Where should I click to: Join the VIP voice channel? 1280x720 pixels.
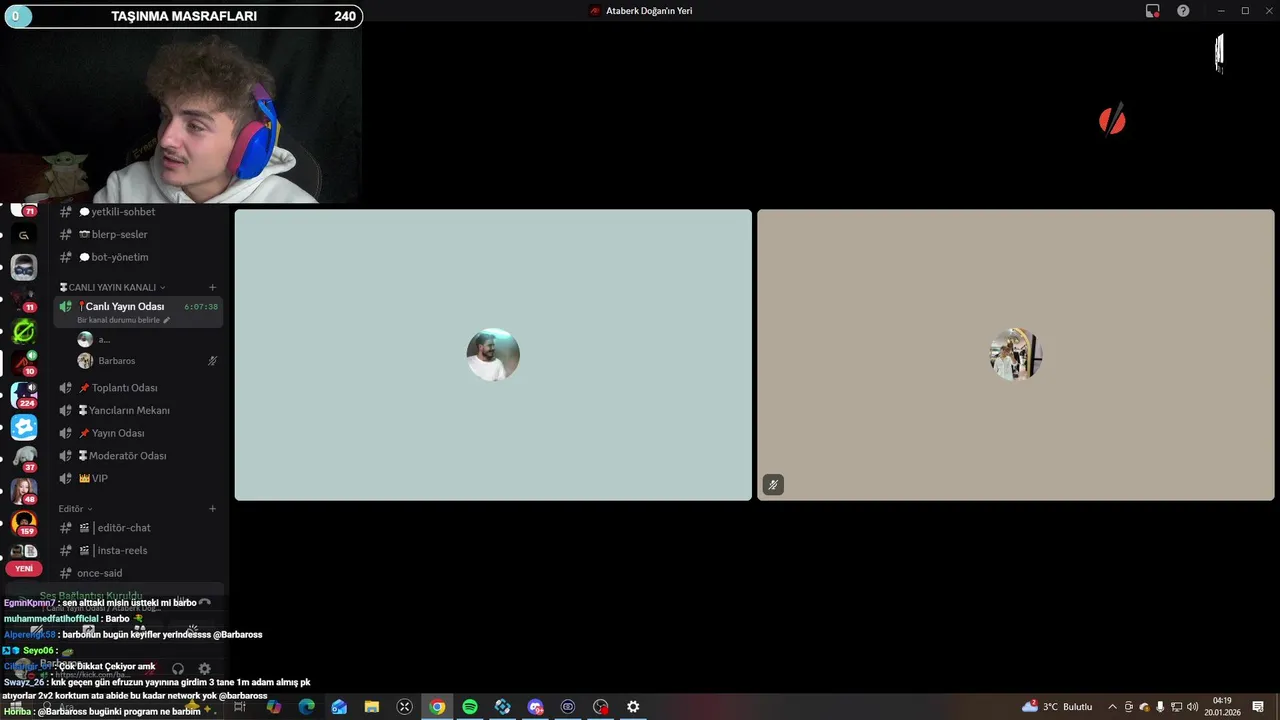click(x=140, y=478)
